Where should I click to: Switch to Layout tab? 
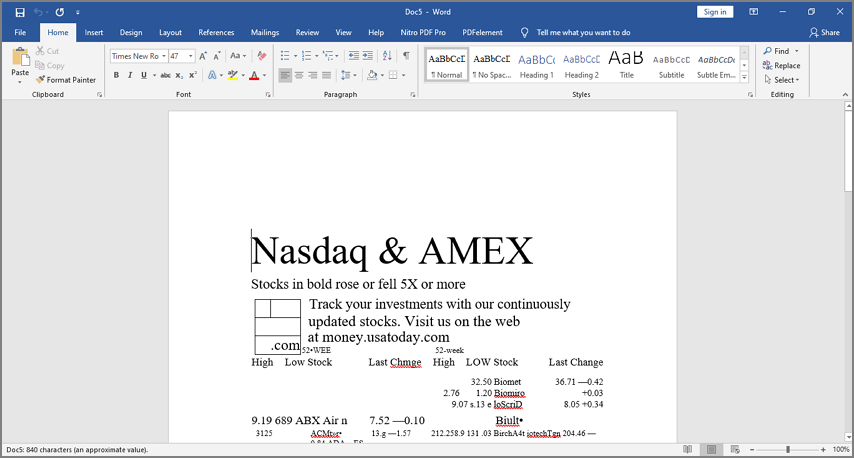170,33
